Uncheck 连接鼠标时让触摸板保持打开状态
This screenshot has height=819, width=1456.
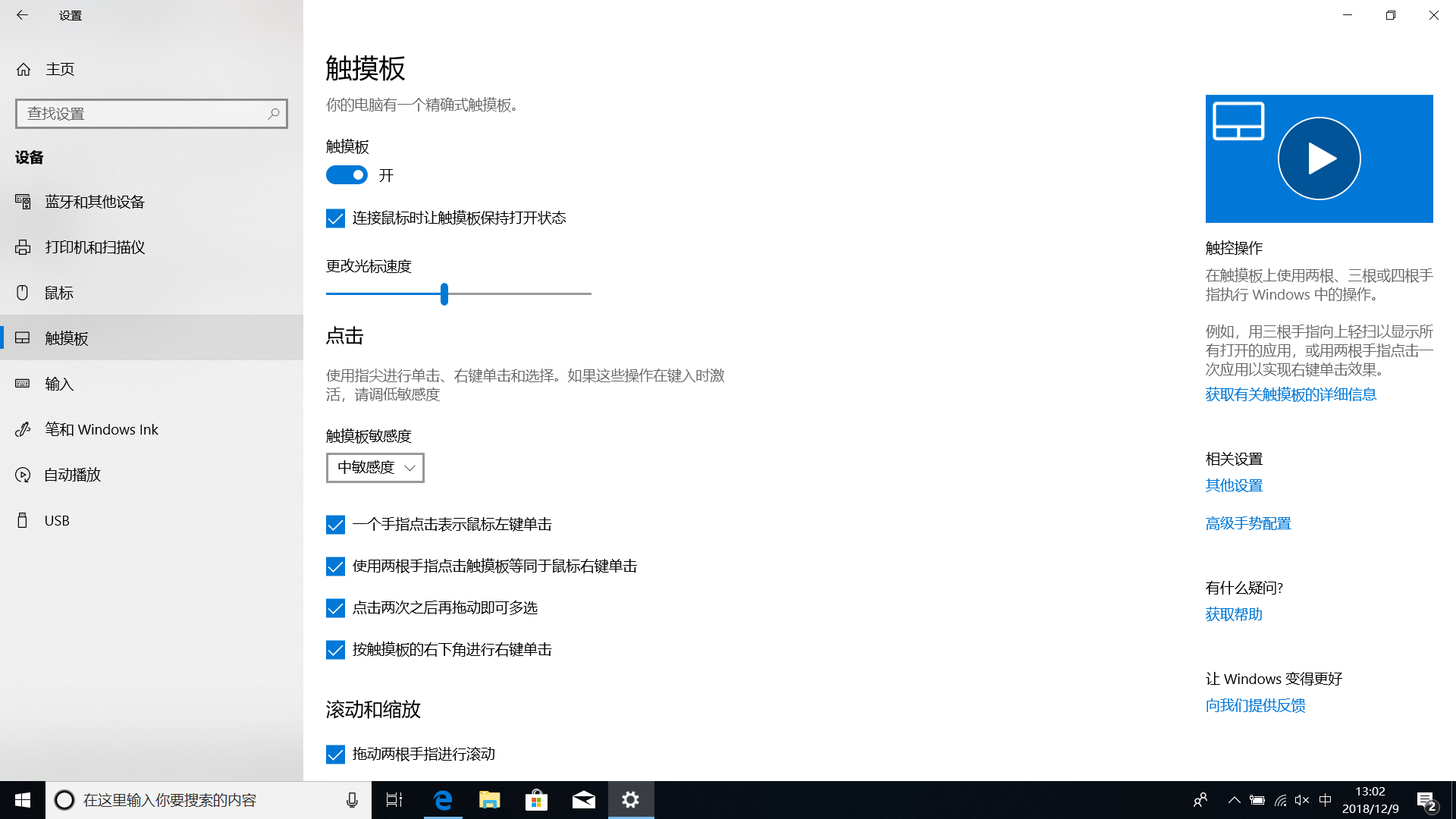335,218
